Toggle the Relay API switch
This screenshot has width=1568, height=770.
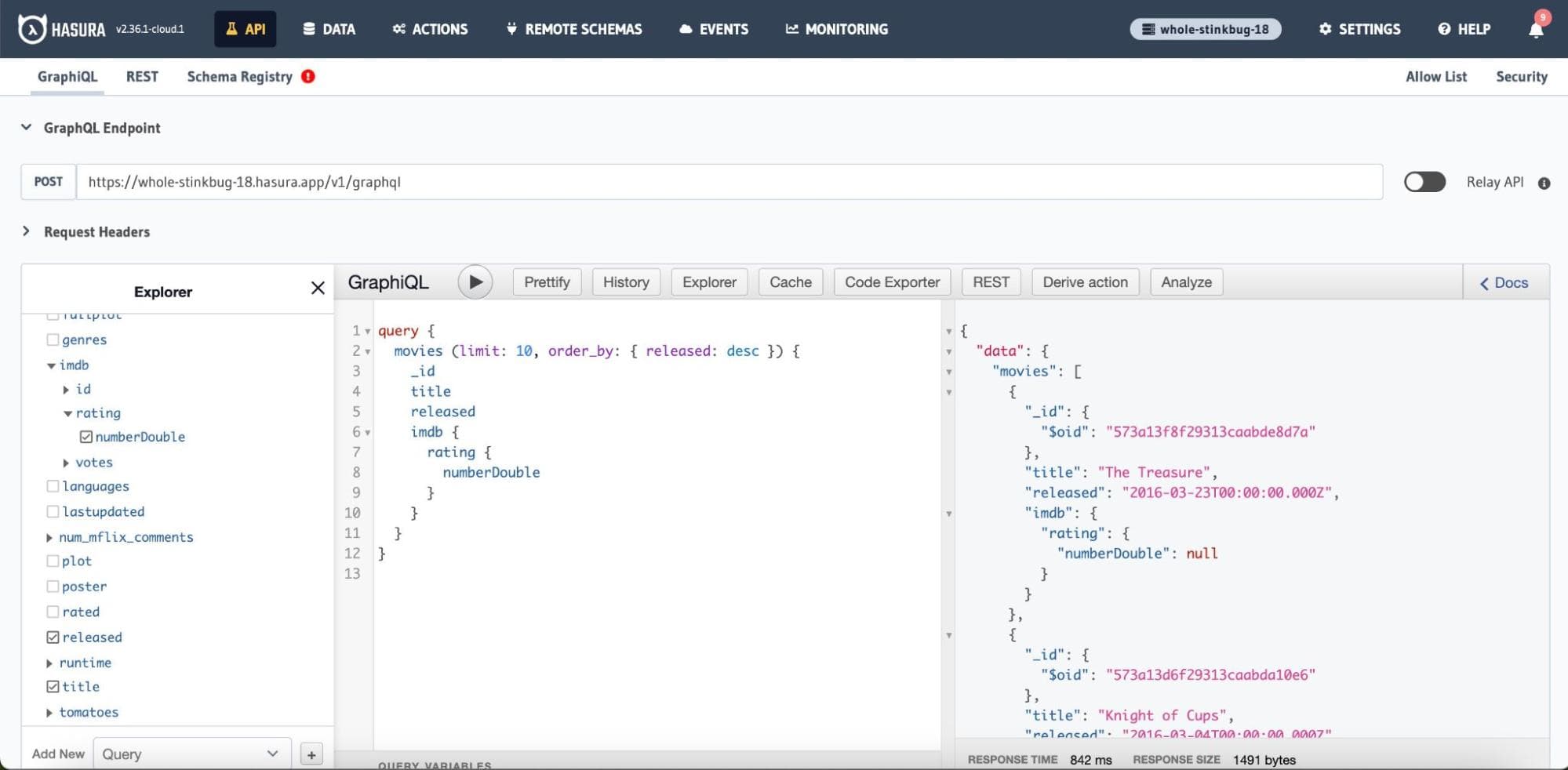[x=1424, y=182]
